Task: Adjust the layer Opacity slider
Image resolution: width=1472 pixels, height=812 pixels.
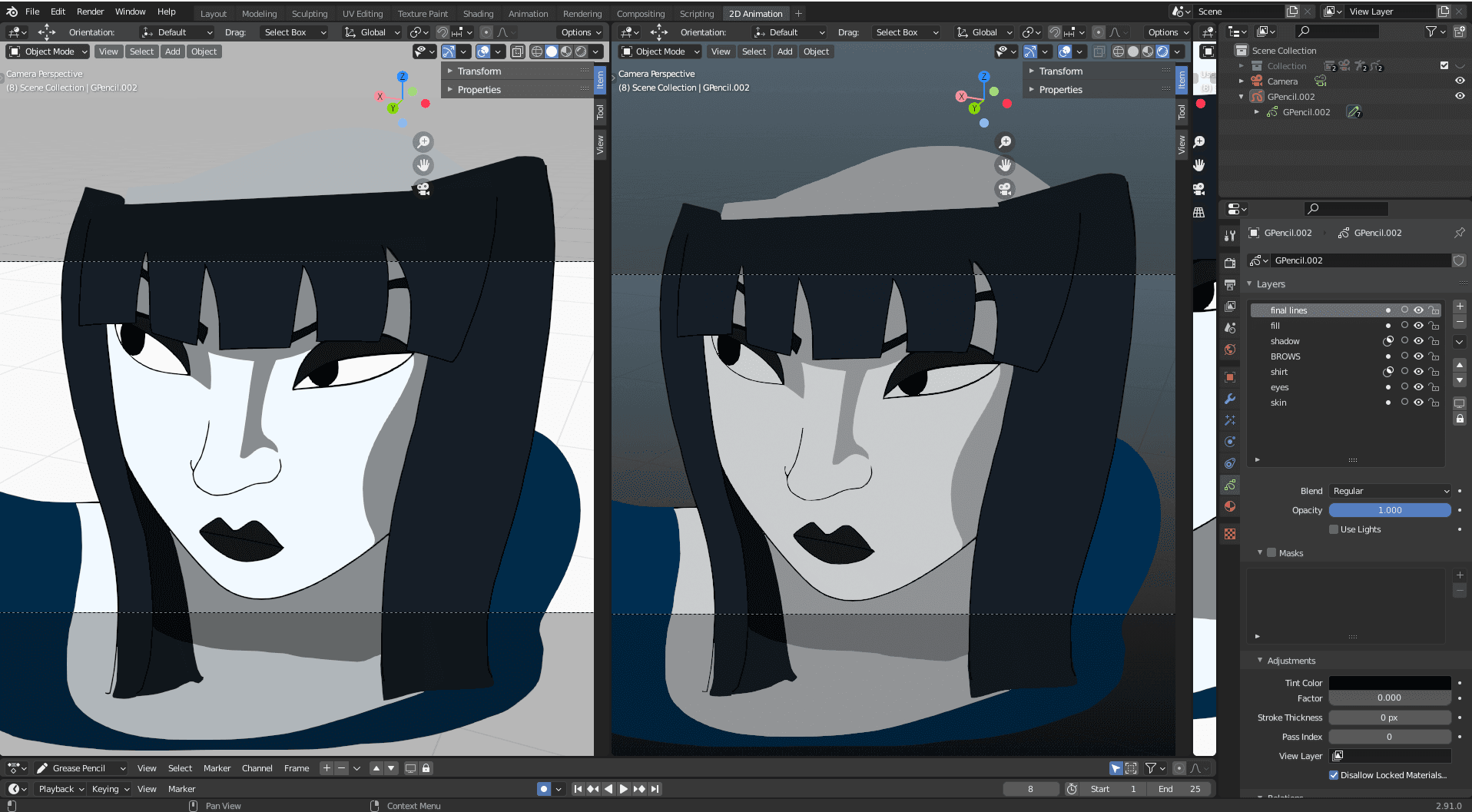Action: pyautogui.click(x=1390, y=510)
